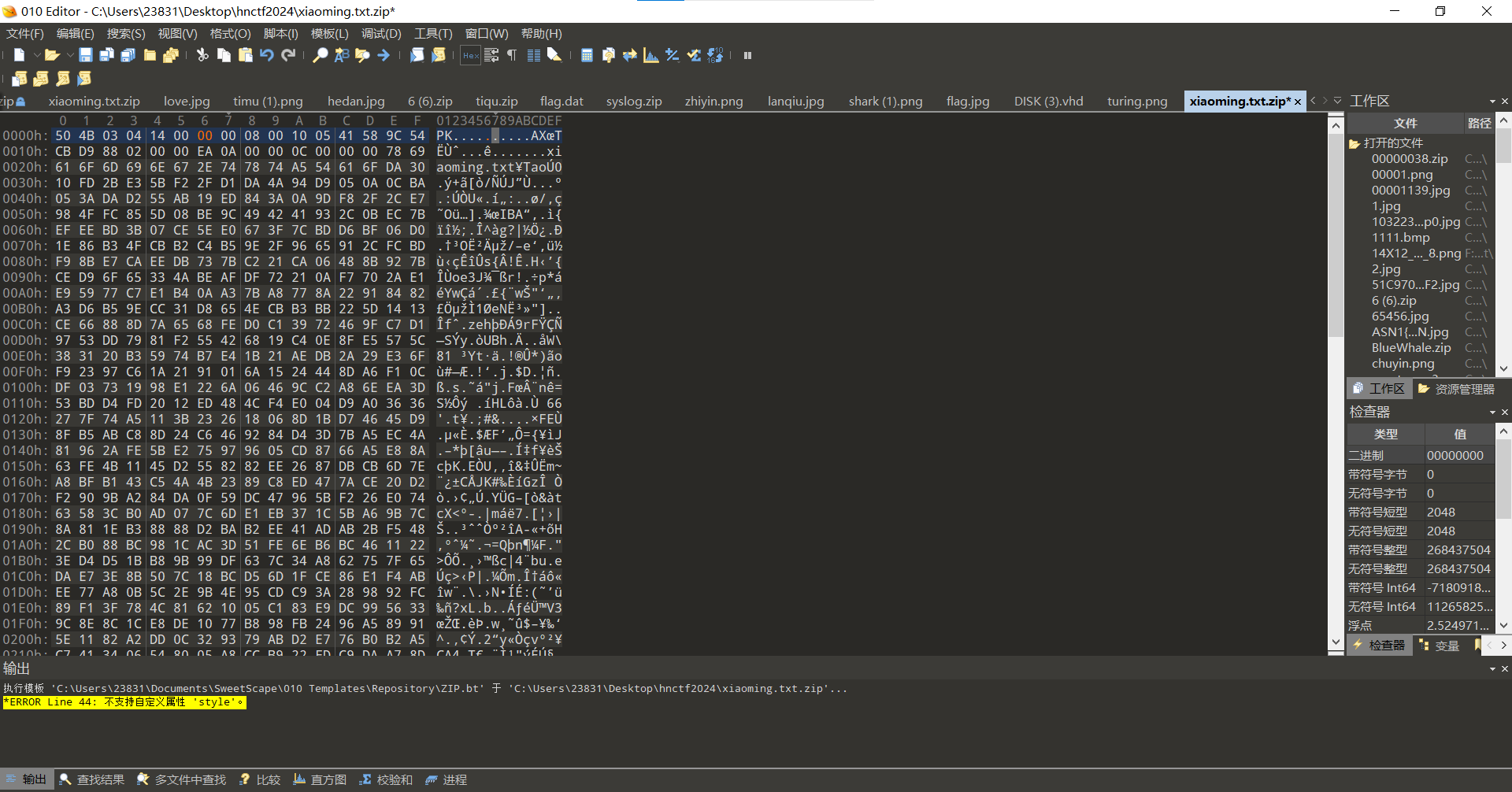This screenshot has height=792, width=1512.
Task: Open 模板(L) menu
Action: tap(329, 34)
